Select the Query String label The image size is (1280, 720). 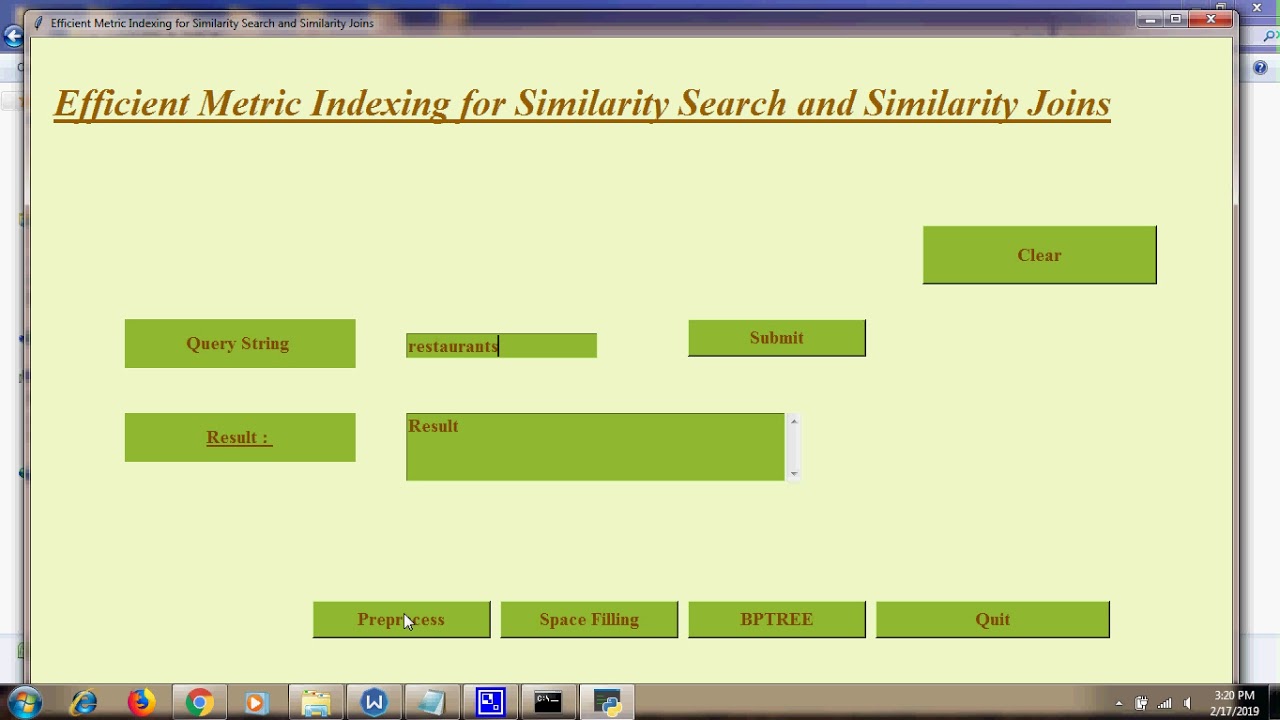[x=240, y=344]
